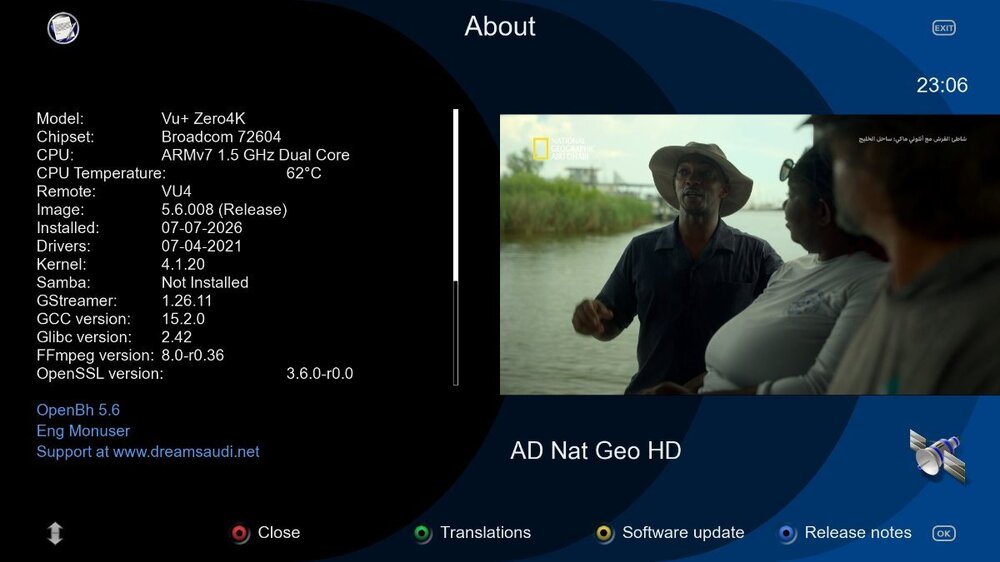Click the National Geographic logo in preview
1000x562 pixels.
point(562,148)
